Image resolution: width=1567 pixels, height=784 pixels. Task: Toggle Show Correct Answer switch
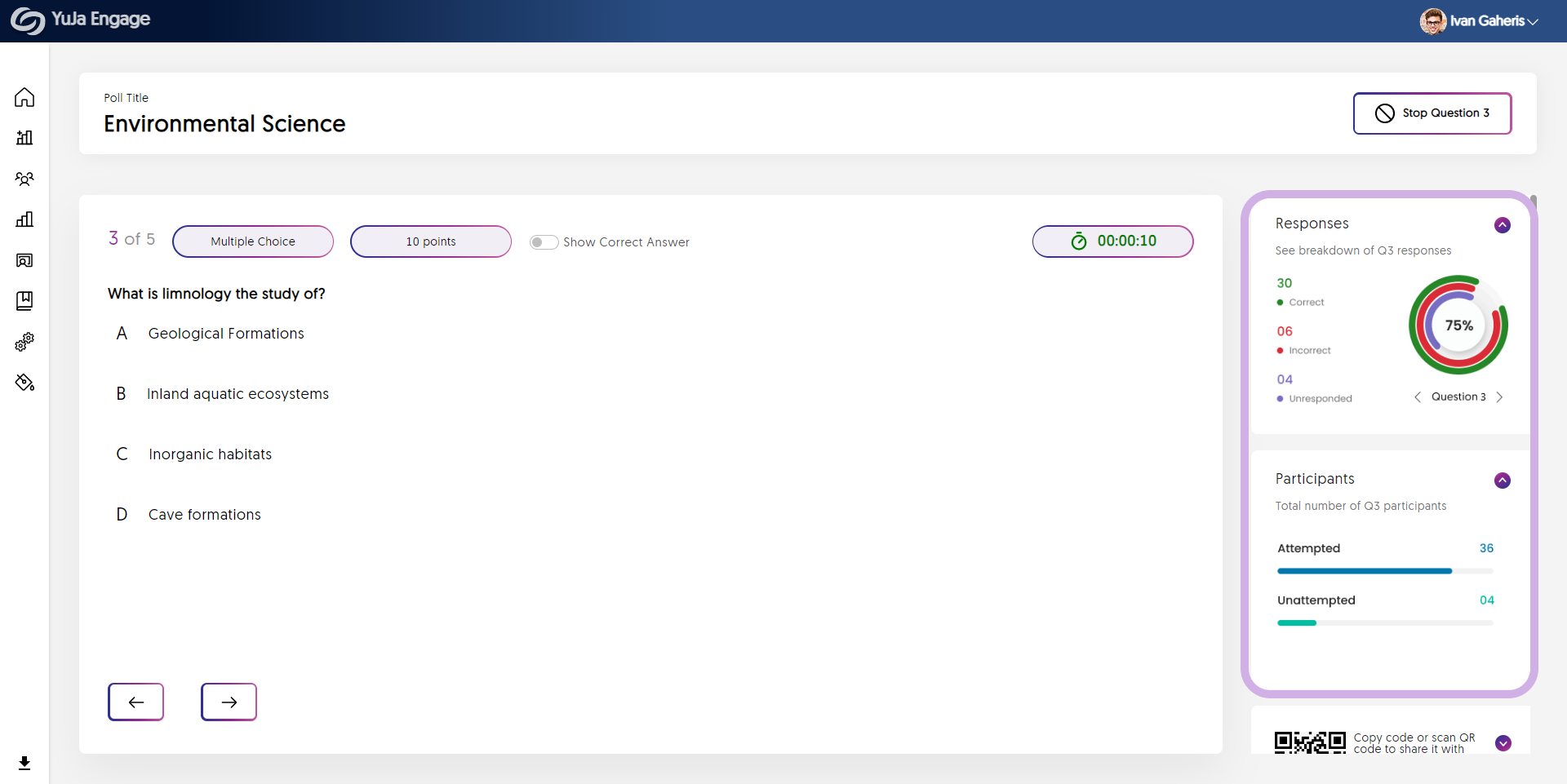click(544, 242)
